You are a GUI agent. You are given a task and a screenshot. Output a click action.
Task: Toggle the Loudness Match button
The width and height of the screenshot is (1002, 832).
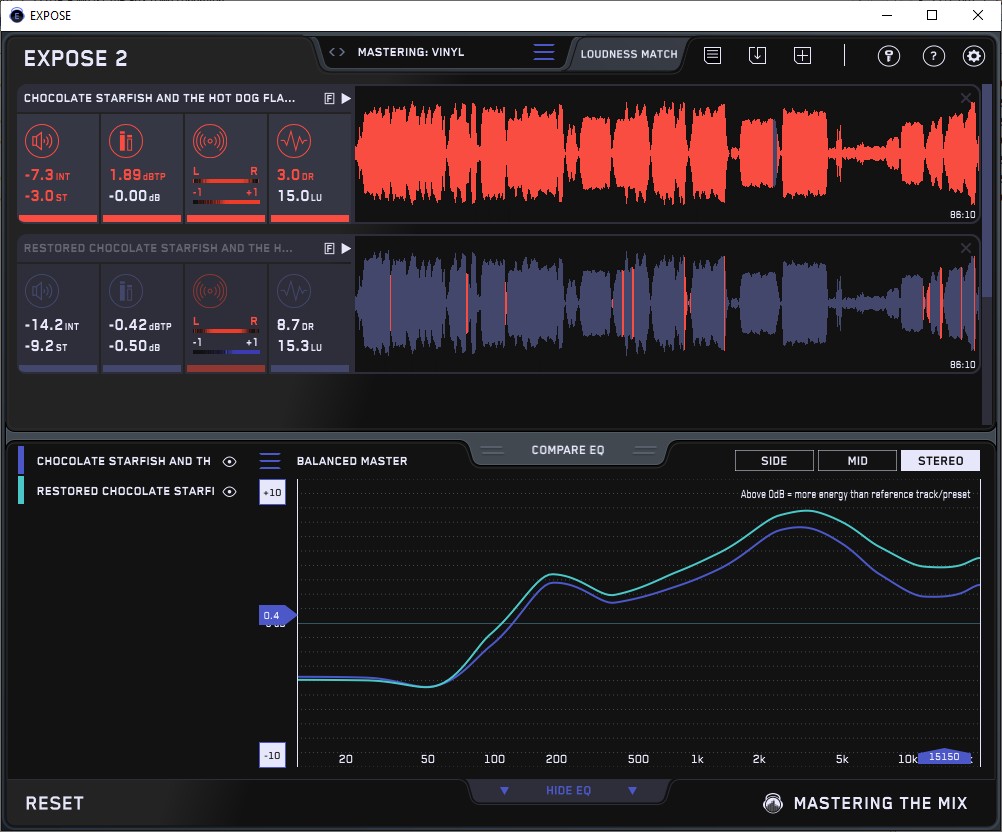(x=629, y=54)
